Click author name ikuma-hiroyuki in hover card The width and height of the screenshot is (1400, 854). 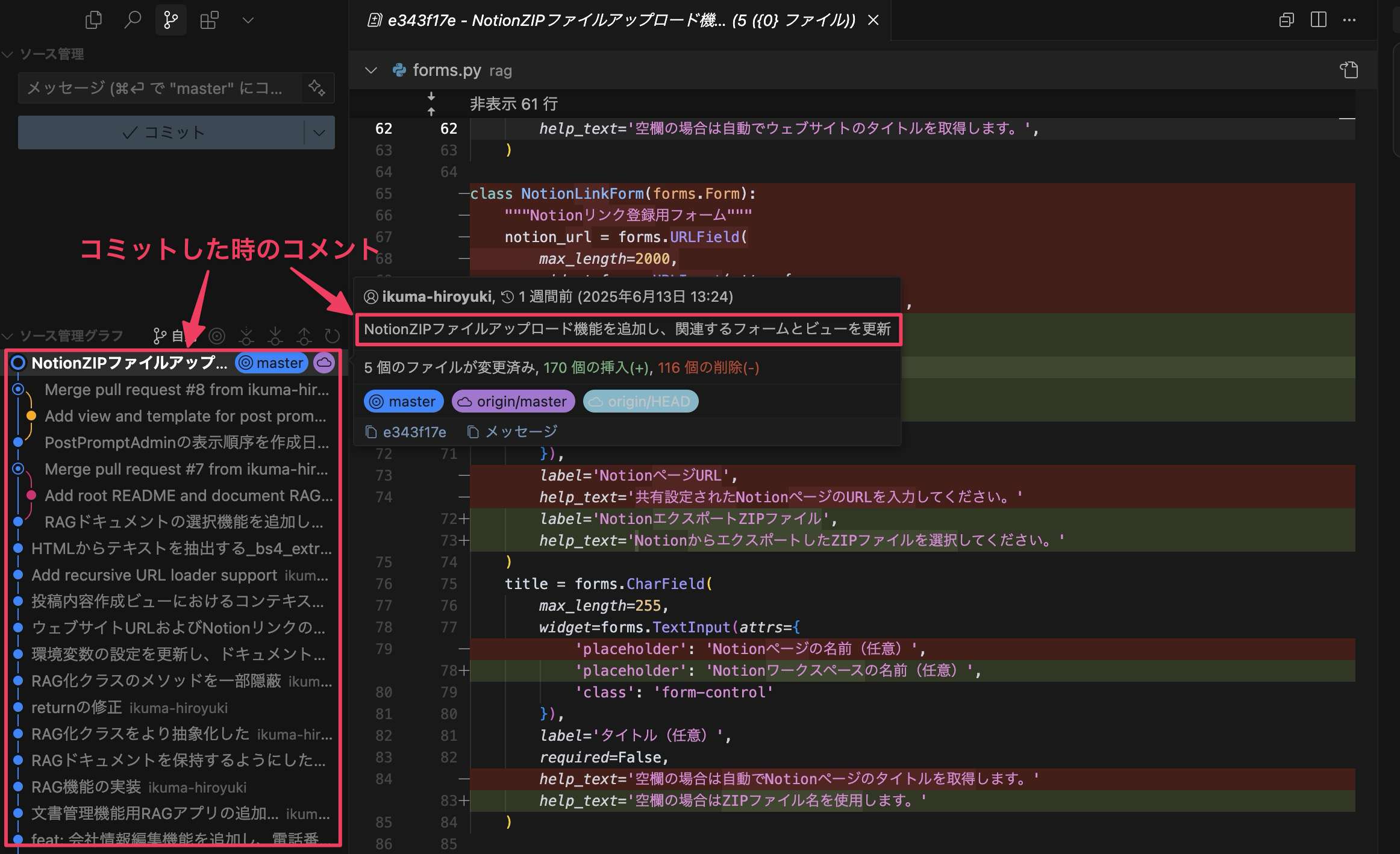(436, 296)
